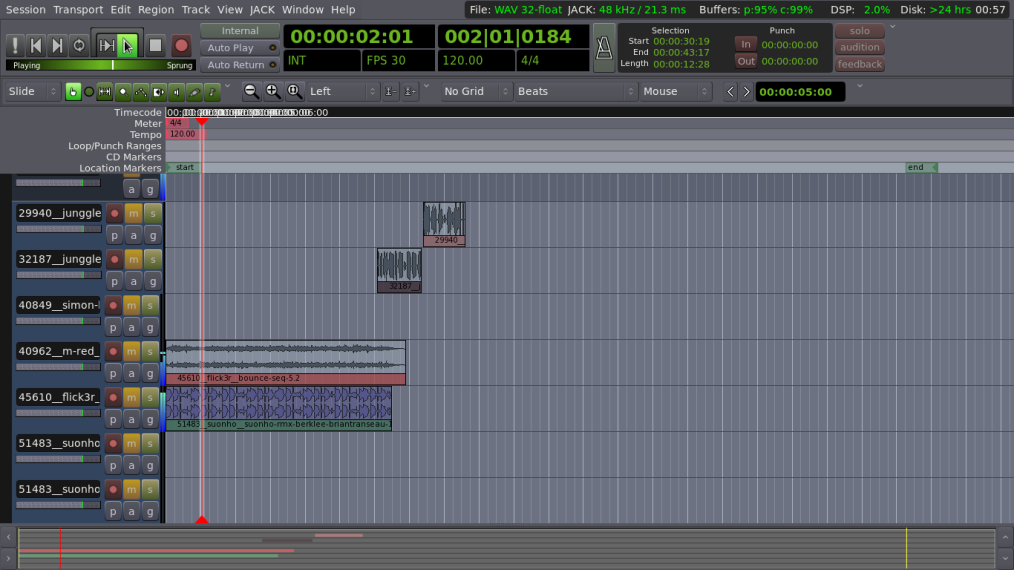Open the Region menu
Screen dimensions: 1014x570
tap(156, 10)
